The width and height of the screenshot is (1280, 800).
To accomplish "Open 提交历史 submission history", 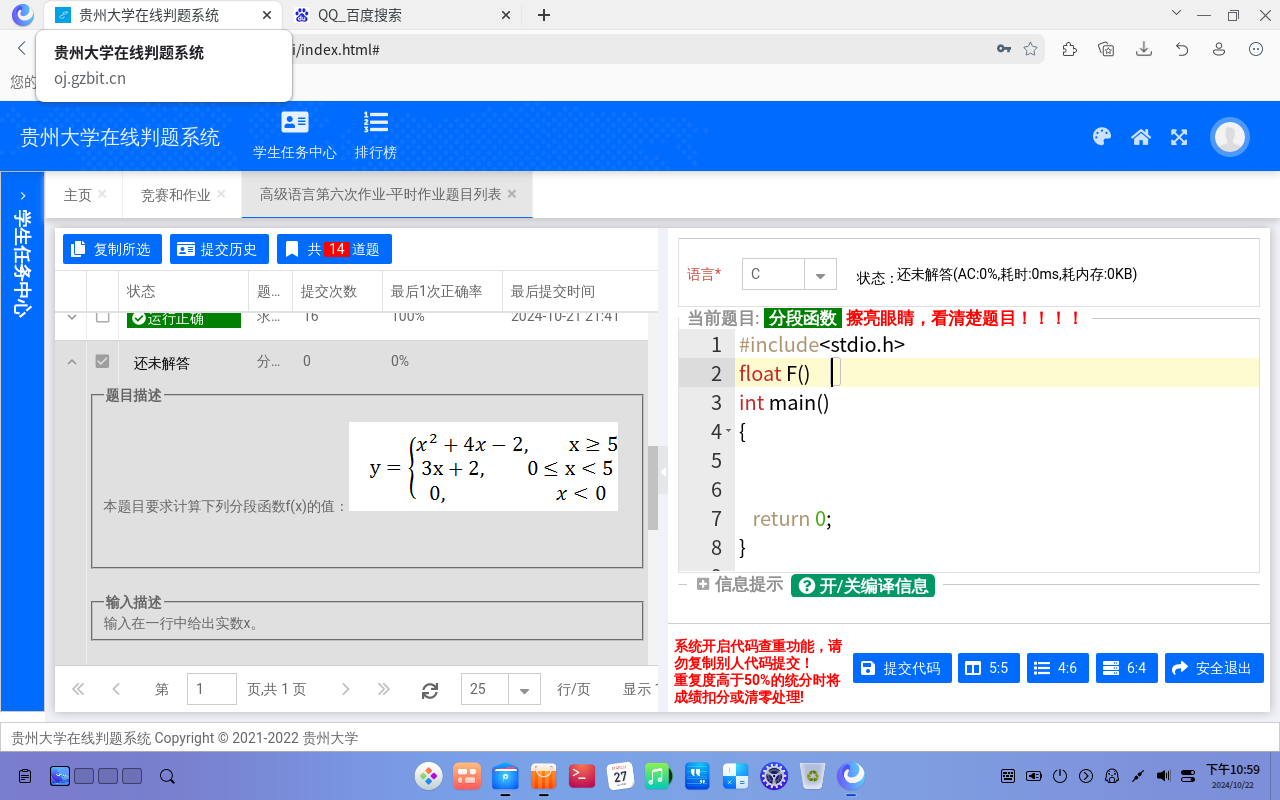I will click(x=219, y=249).
